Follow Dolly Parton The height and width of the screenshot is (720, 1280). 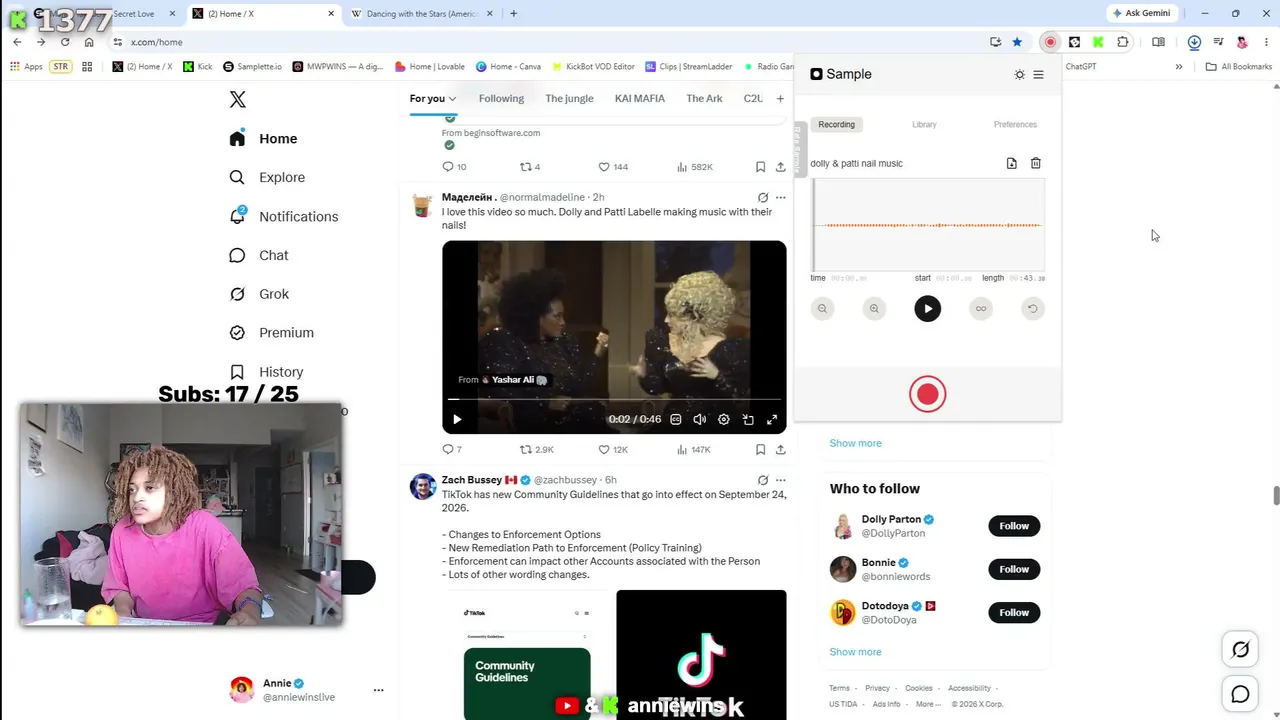point(1014,526)
